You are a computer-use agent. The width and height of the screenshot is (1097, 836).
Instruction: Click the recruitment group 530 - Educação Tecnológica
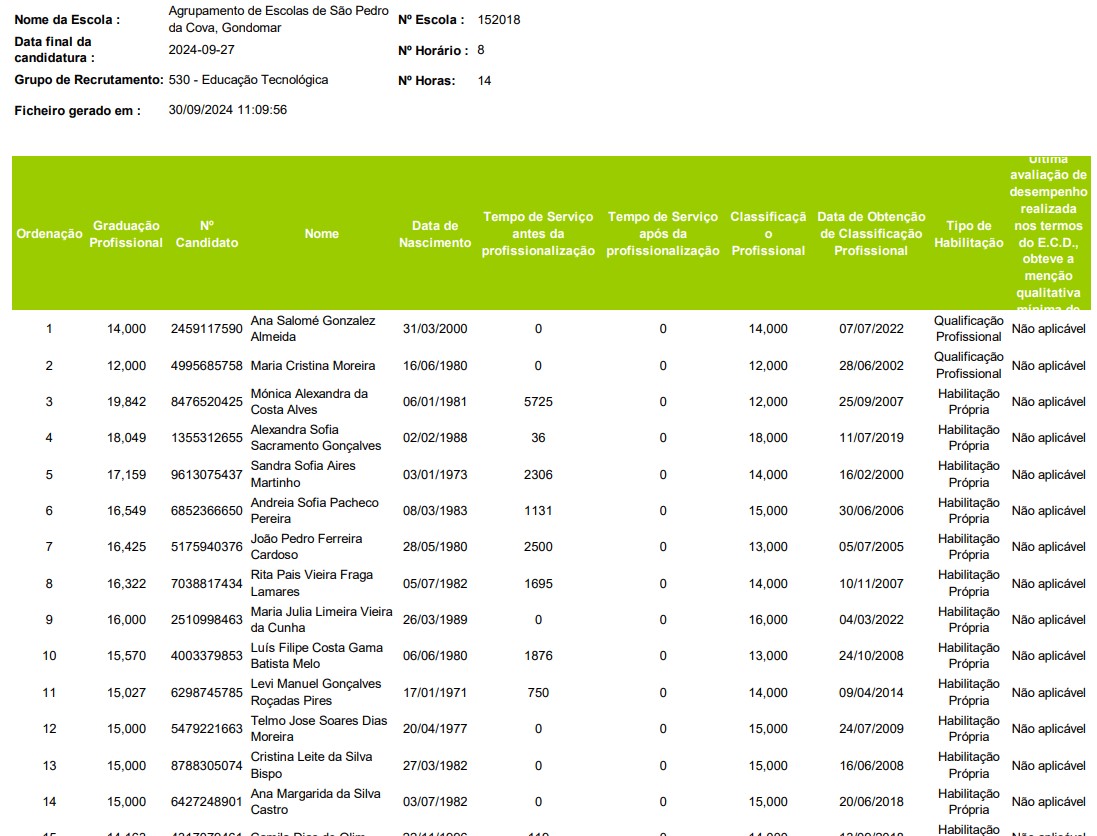coord(248,80)
